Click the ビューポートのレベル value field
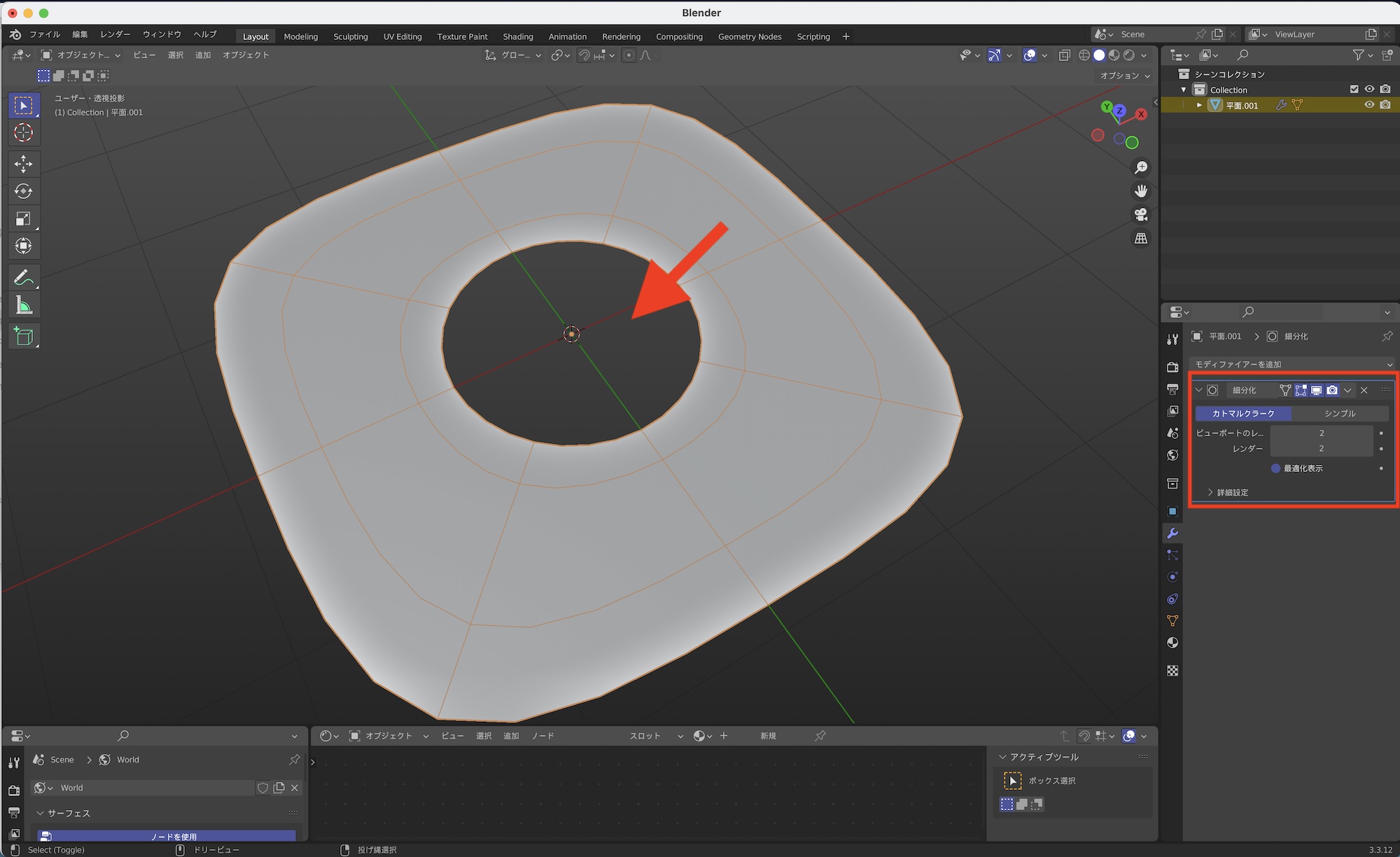Screen dimensions: 1400x857 tap(1321, 433)
